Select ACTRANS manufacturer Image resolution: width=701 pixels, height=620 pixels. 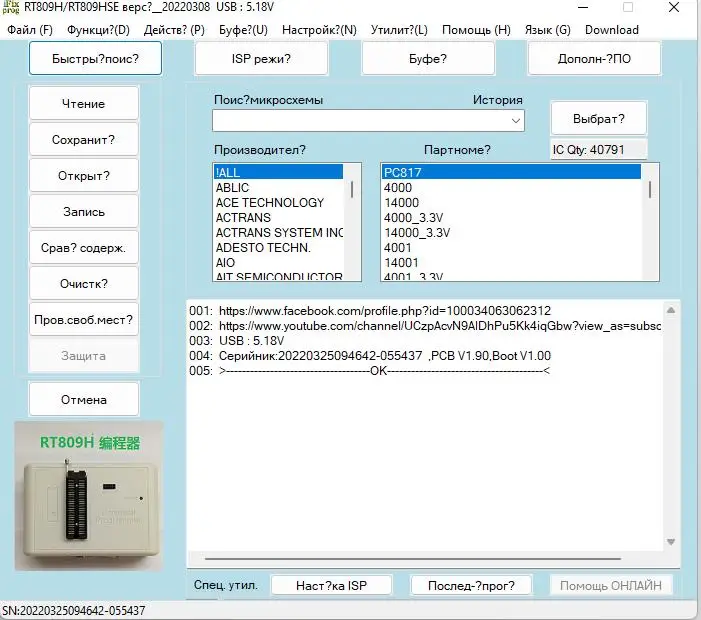point(278,218)
